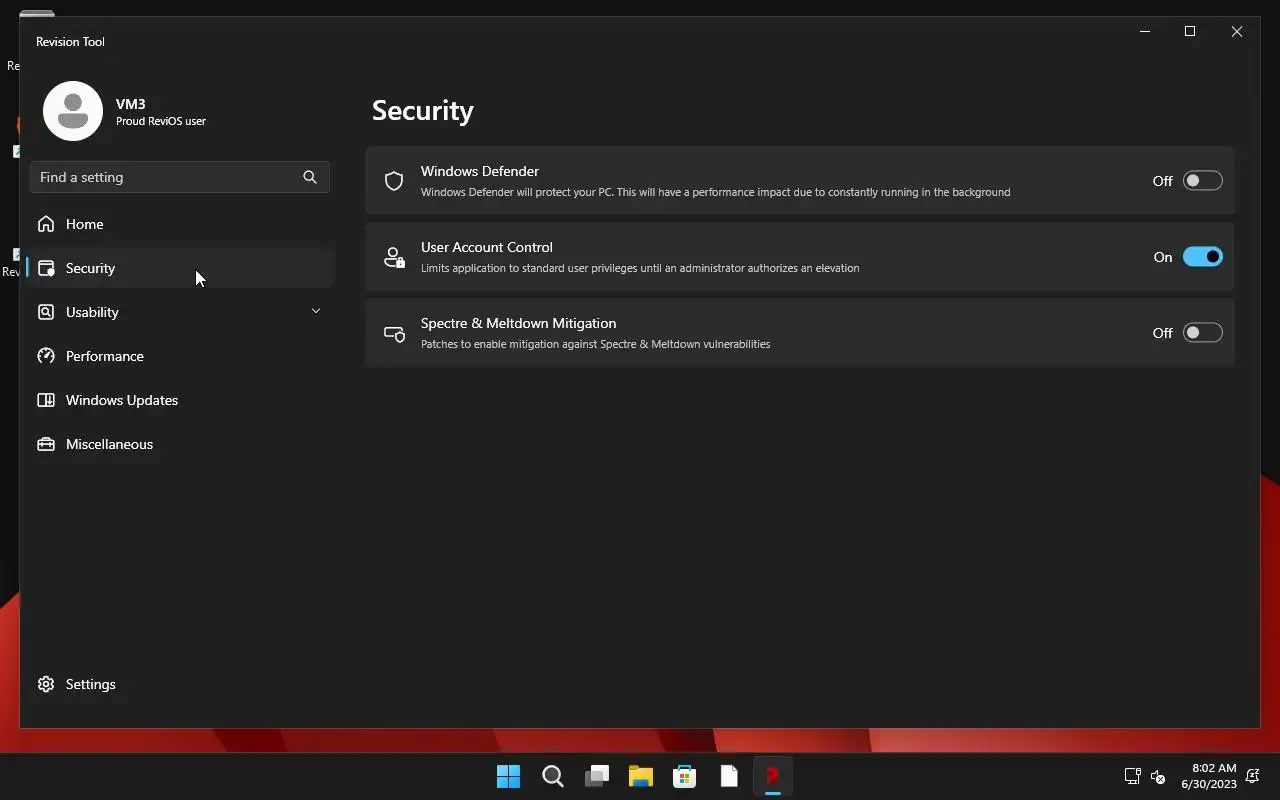This screenshot has height=800, width=1280.
Task: Click the white document icon on taskbar
Action: tap(729, 776)
